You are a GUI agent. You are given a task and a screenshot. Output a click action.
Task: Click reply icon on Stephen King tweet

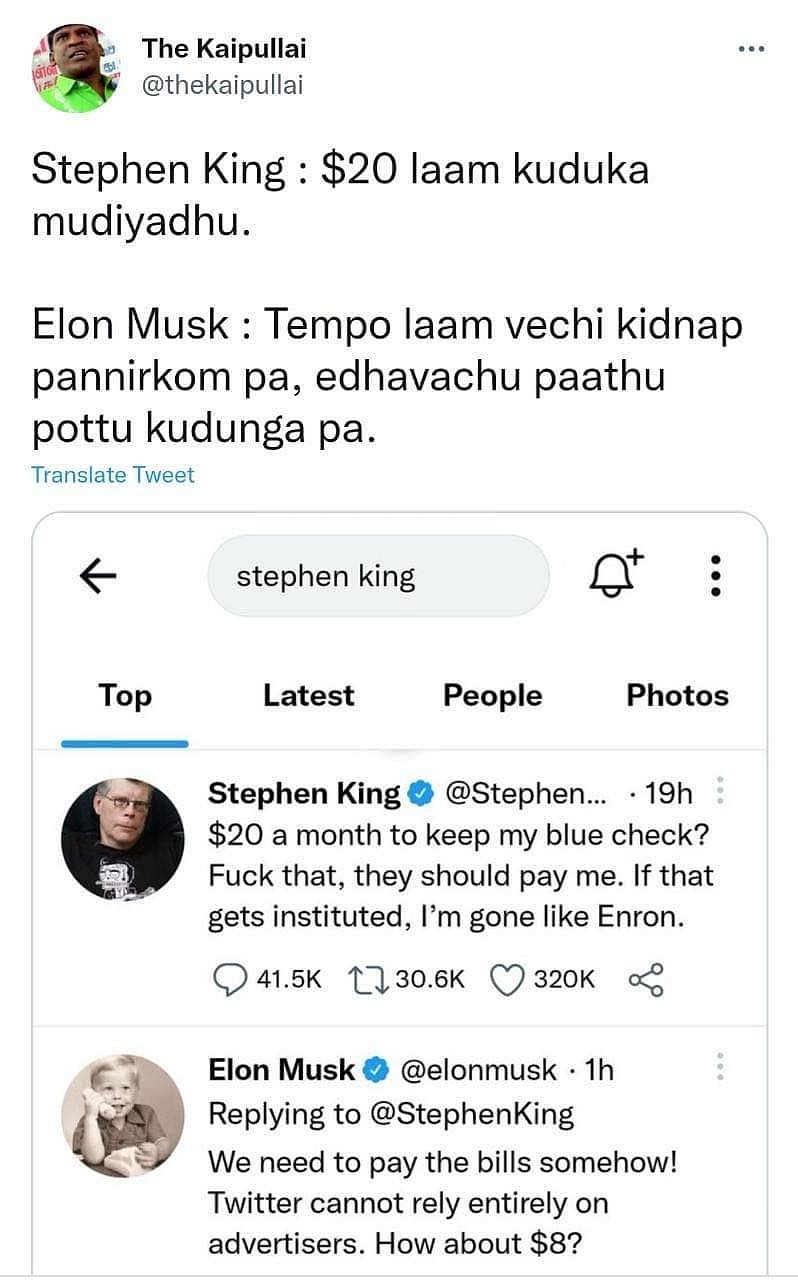[232, 979]
